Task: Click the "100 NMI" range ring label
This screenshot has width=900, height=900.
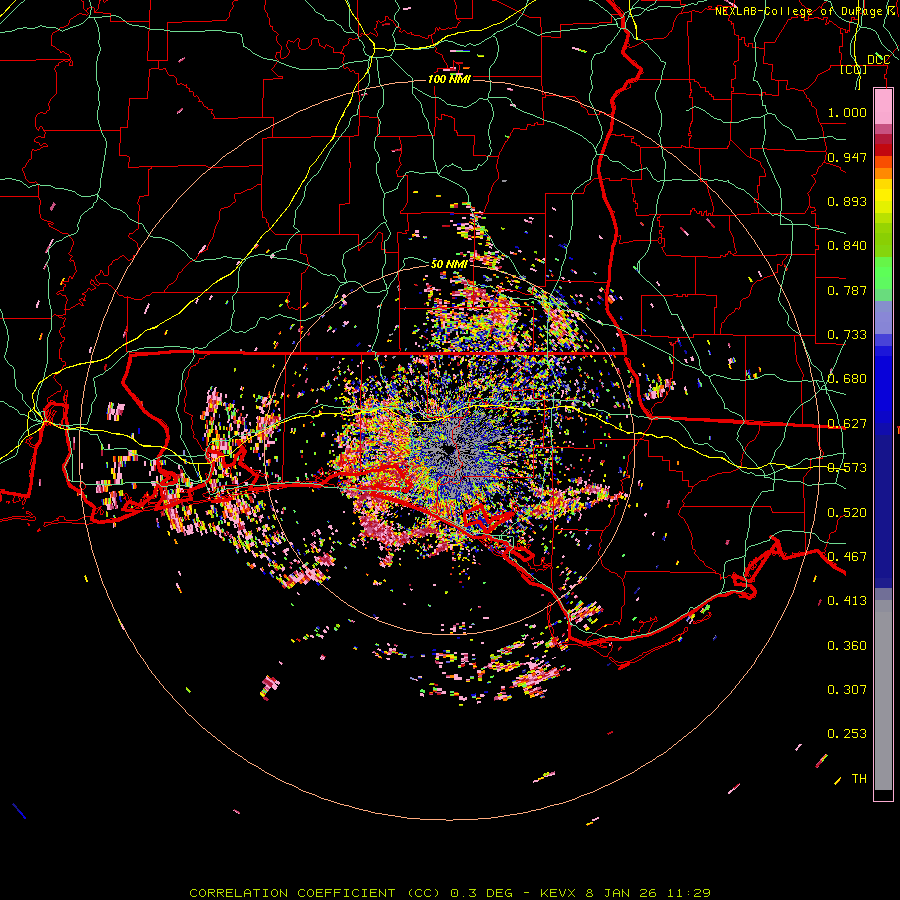Action: click(449, 79)
